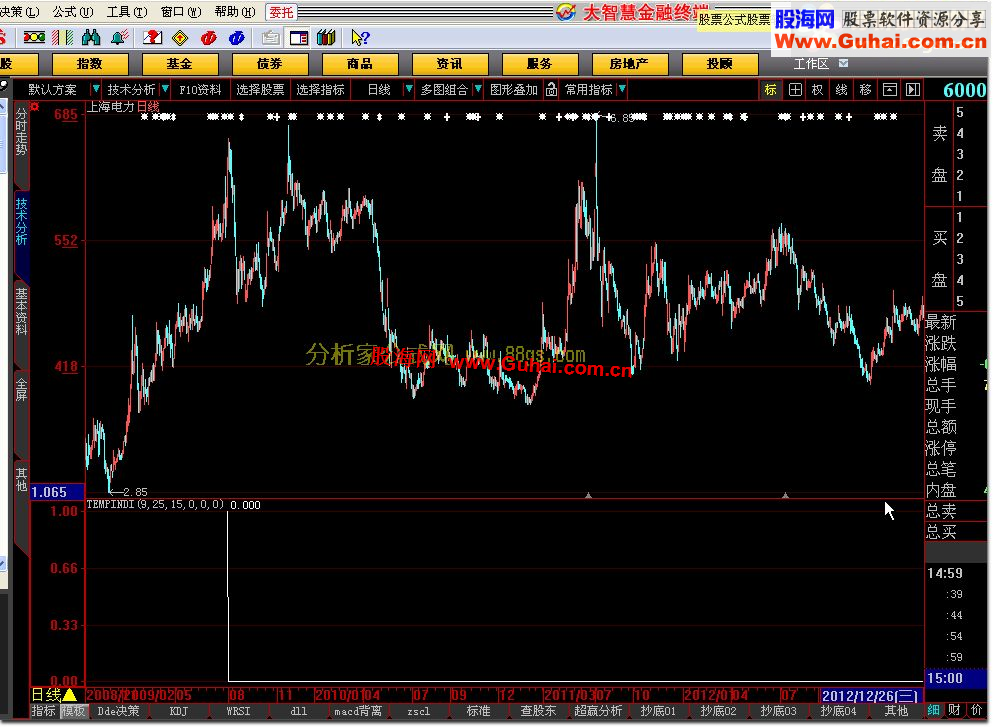Click the 商品 commodity button
Screen dimensions: 993x727
tap(360, 64)
